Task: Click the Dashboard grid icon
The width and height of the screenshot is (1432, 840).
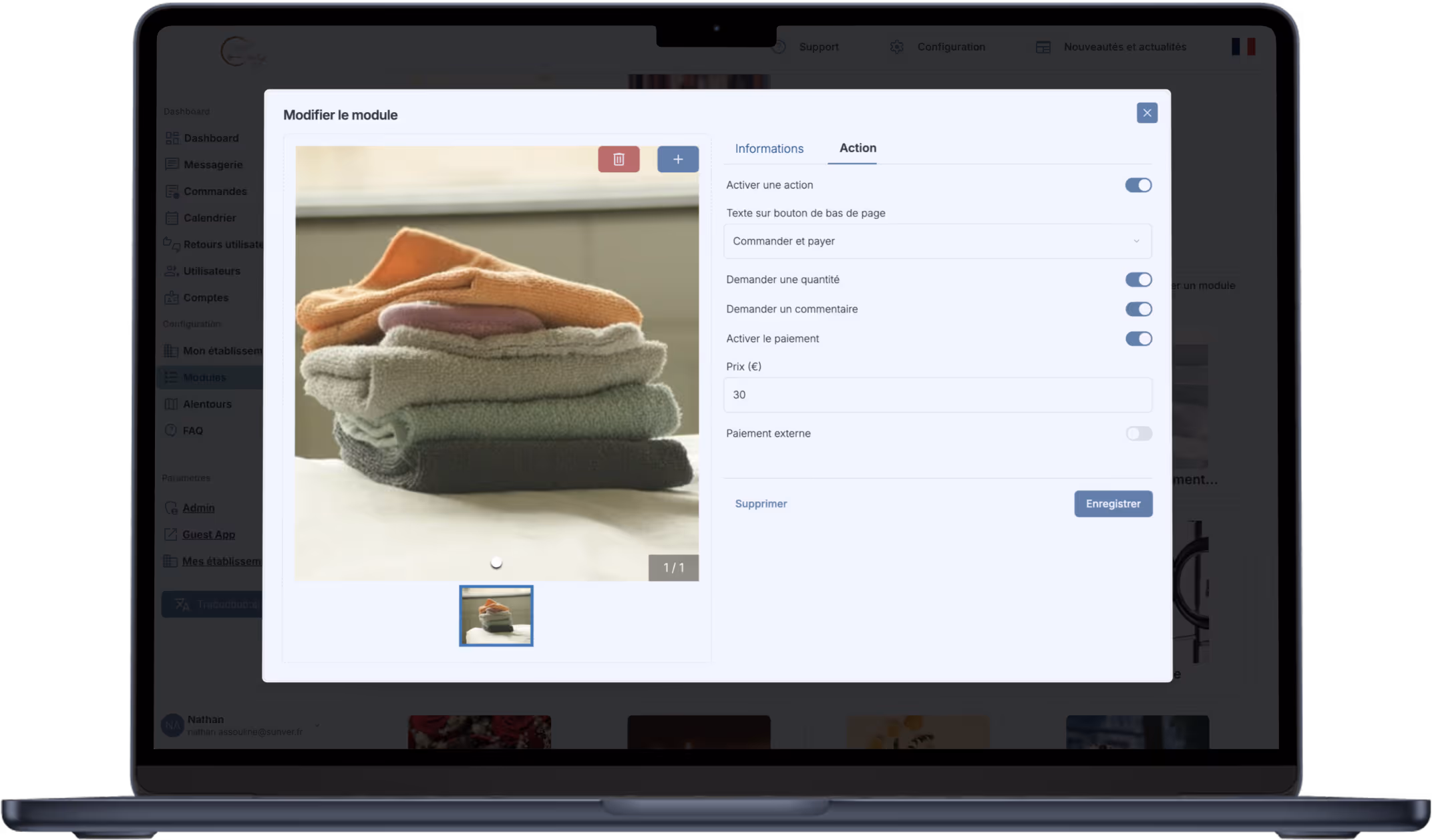Action: pyautogui.click(x=172, y=138)
